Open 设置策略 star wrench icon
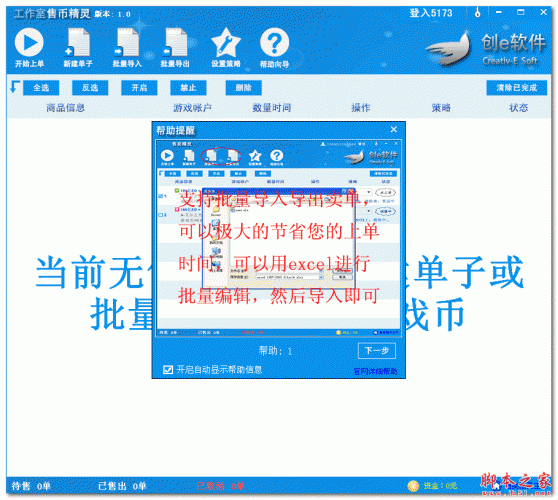558x500 pixels. 226,42
